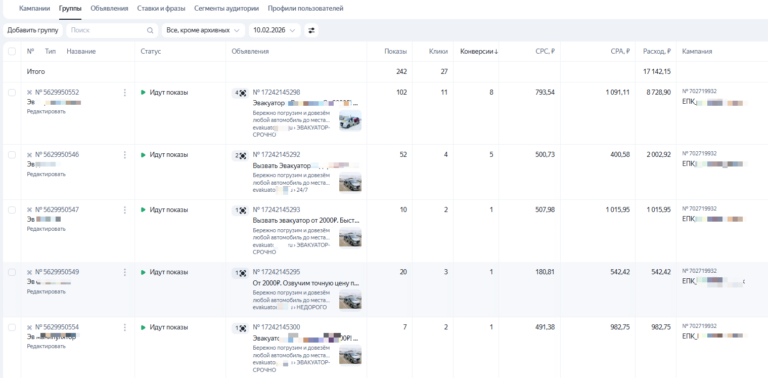Click ad count badge for ad 17242145295
Screen dimensions: 768x378
[x=240, y=273]
